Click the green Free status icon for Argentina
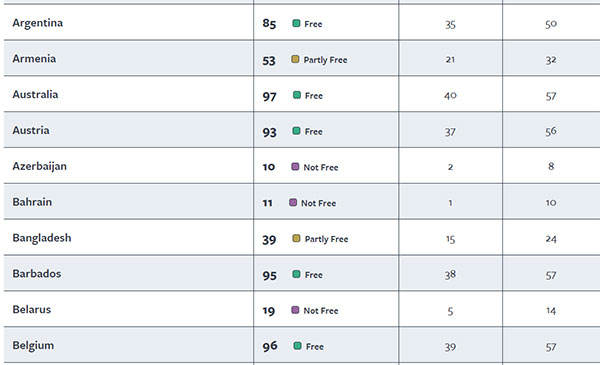600x365 pixels. [x=296, y=23]
